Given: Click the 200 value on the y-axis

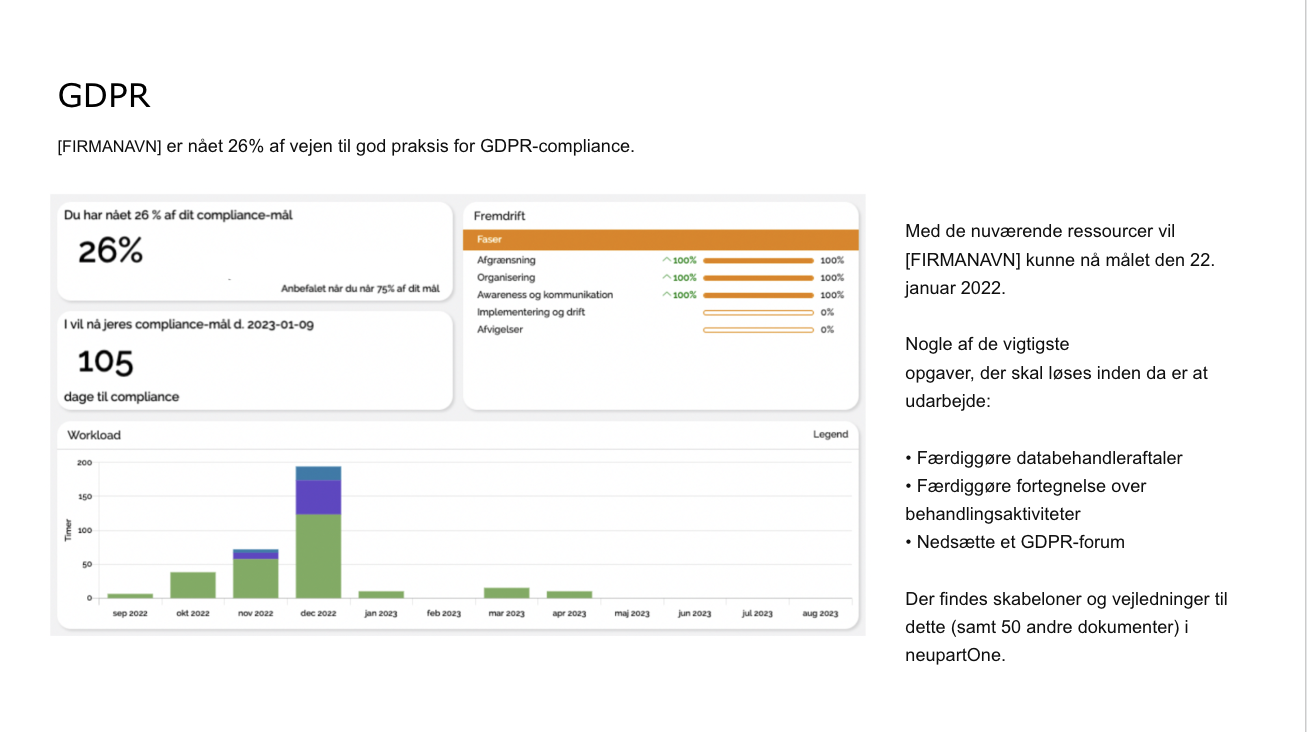Looking at the screenshot, I should coord(84,462).
